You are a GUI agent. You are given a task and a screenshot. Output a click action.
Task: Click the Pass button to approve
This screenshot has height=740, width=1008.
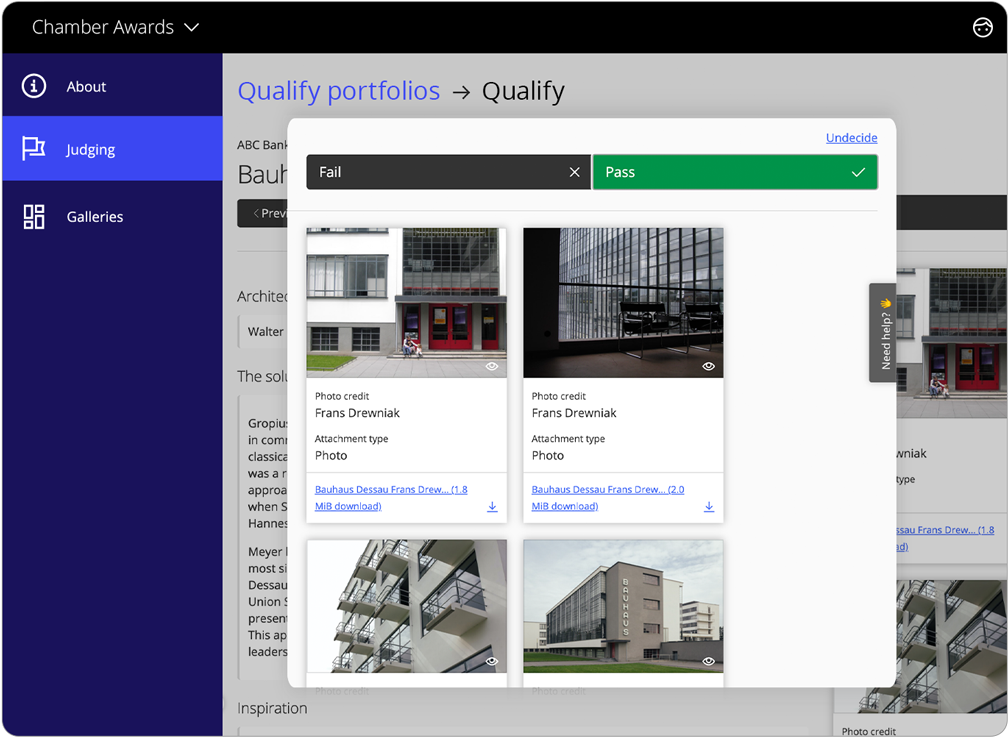pos(735,171)
